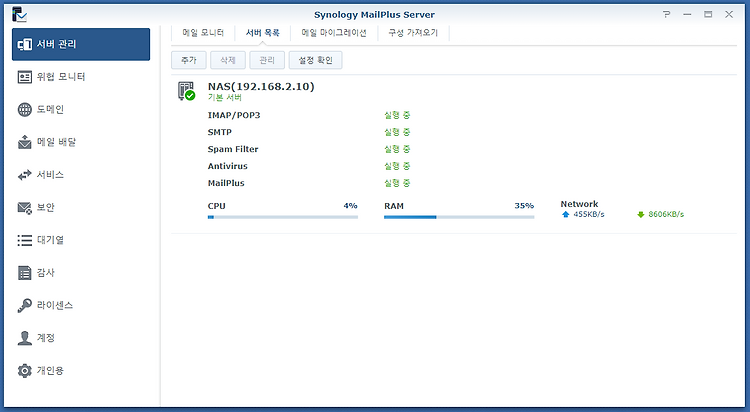This screenshot has height=412, width=750.
Task: Go to the 구성 가져오기 tab
Action: (413, 33)
